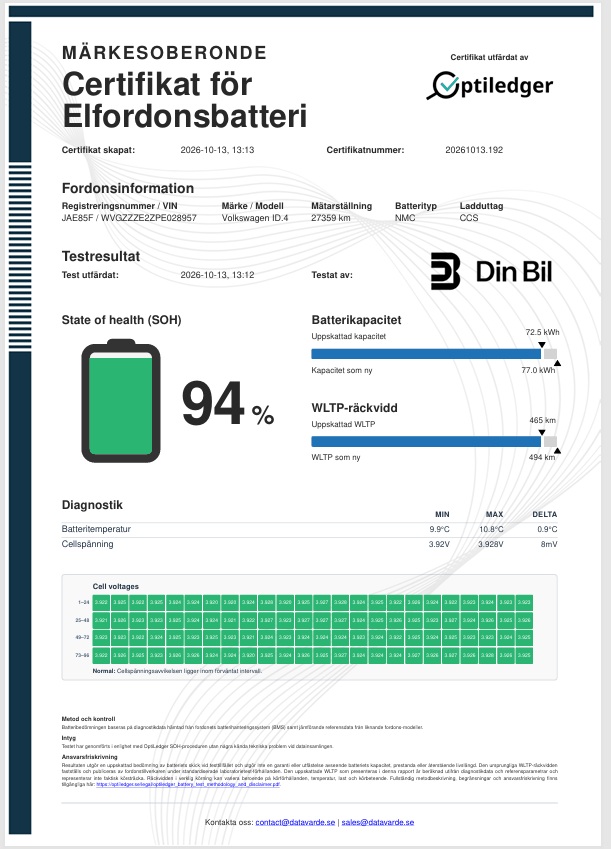Click the WLTP-räckvidd heading

[354, 408]
